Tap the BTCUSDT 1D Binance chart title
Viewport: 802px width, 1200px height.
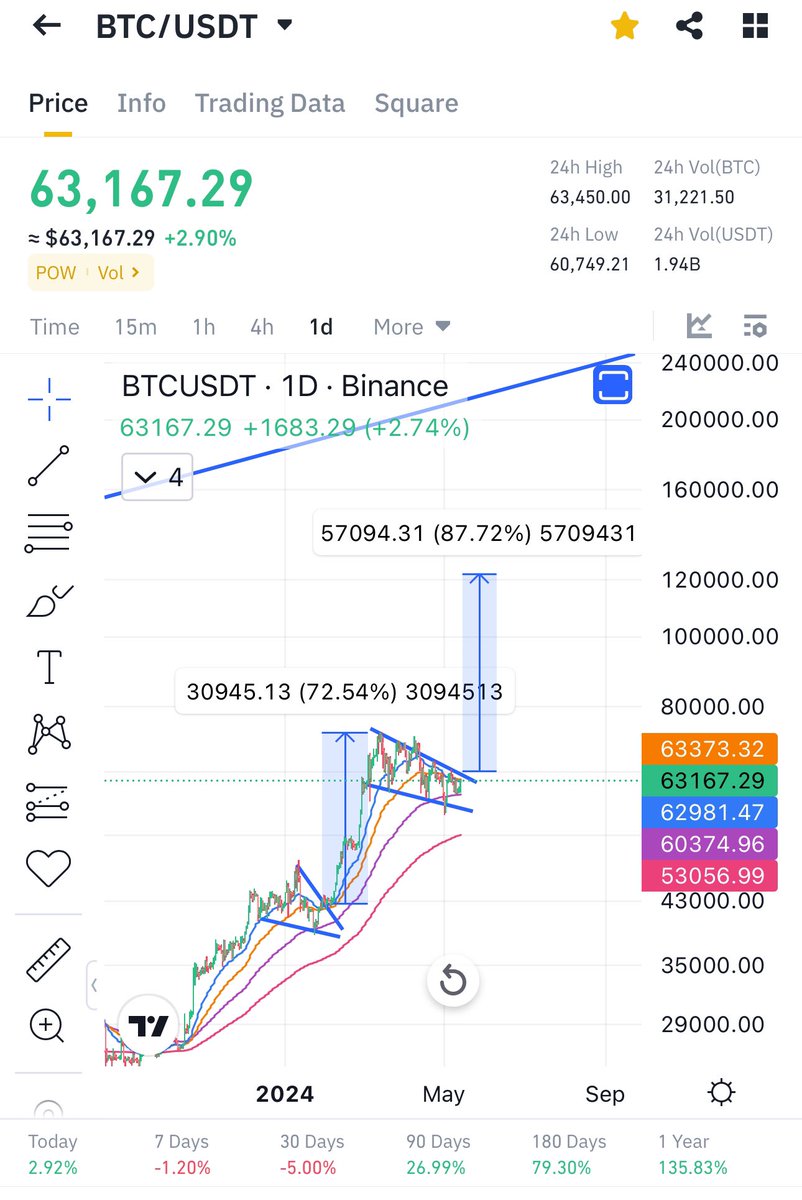click(x=285, y=386)
